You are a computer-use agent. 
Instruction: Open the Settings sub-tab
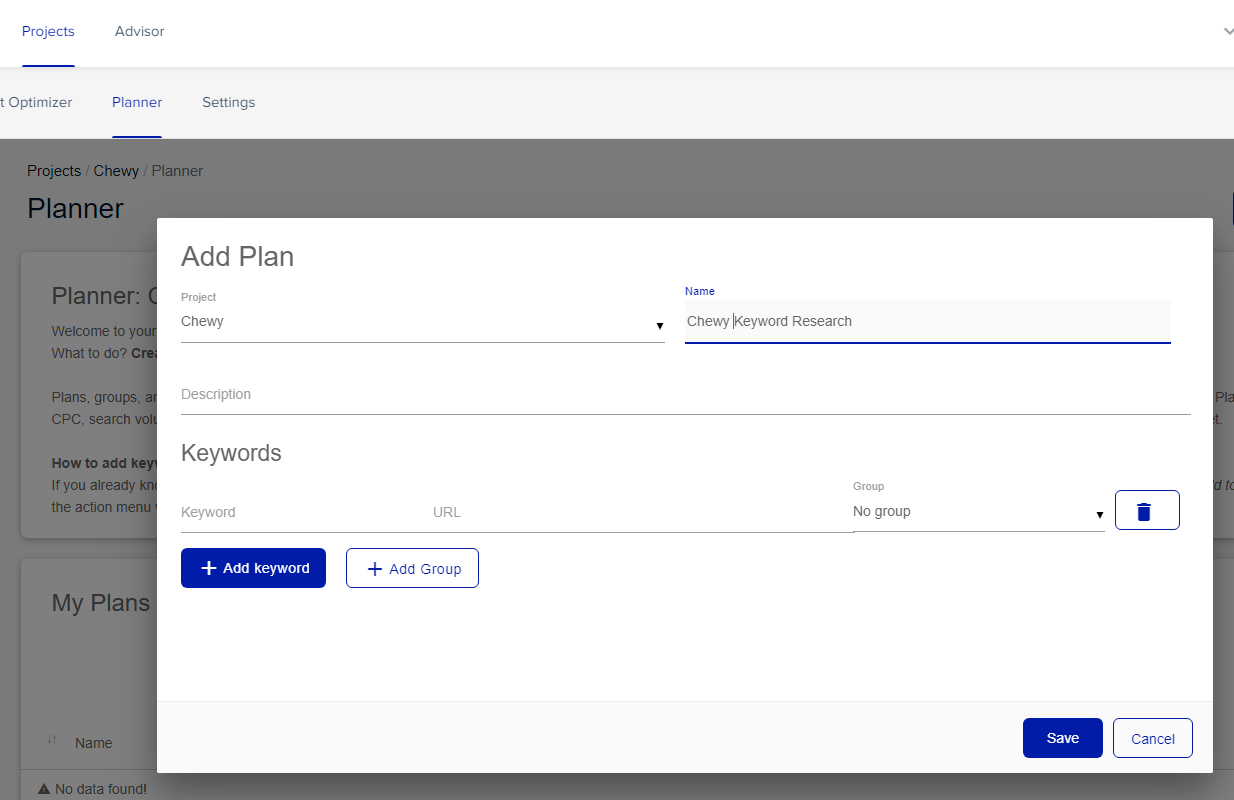pos(228,102)
